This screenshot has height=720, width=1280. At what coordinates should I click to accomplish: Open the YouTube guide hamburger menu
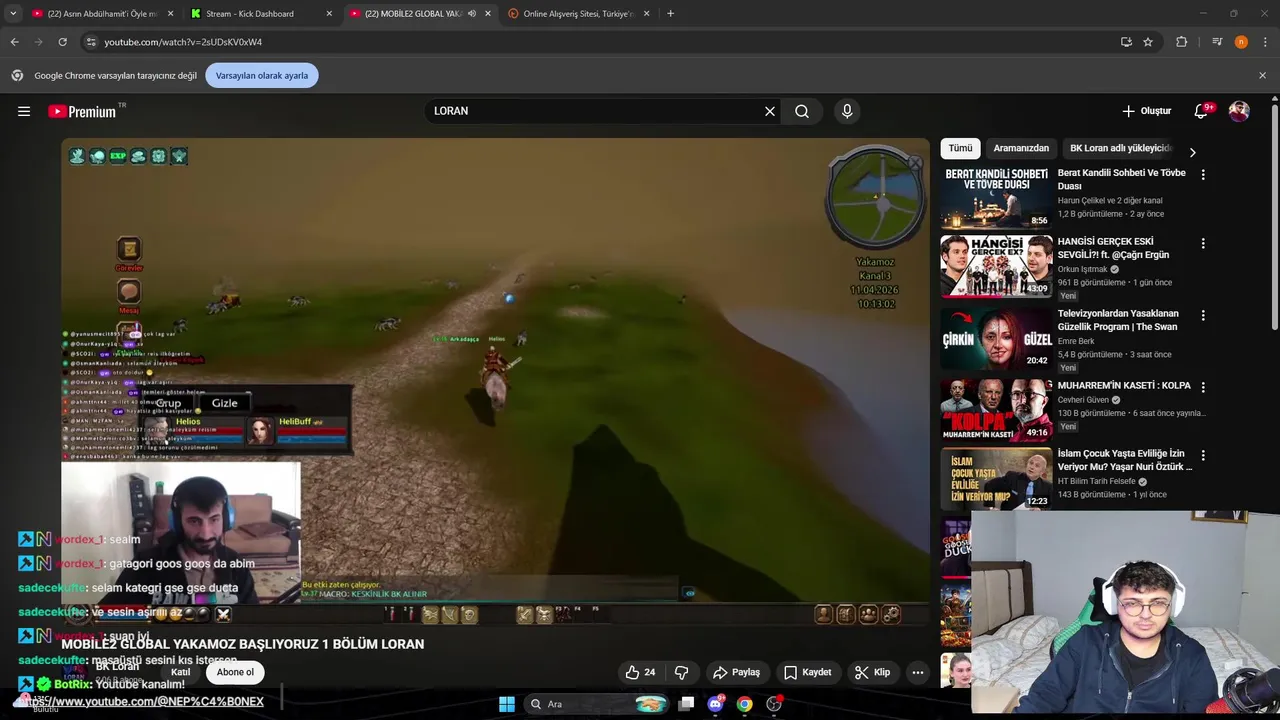[x=24, y=111]
